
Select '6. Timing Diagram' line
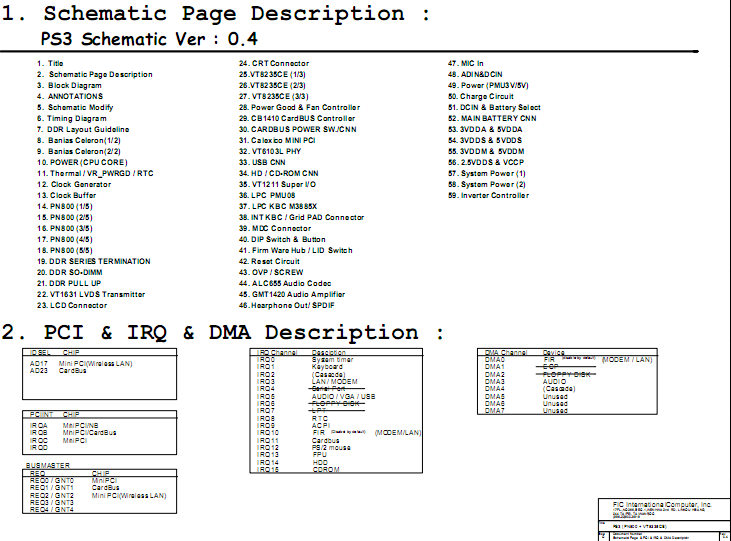point(72,118)
